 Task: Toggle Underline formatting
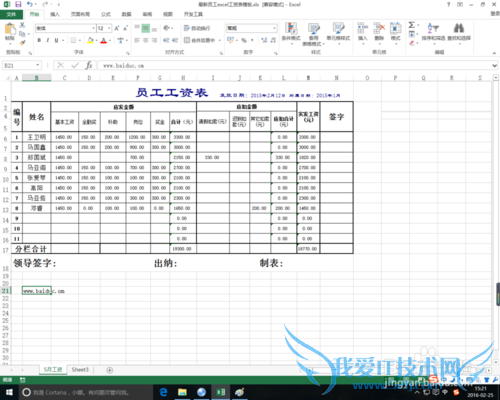point(56,40)
